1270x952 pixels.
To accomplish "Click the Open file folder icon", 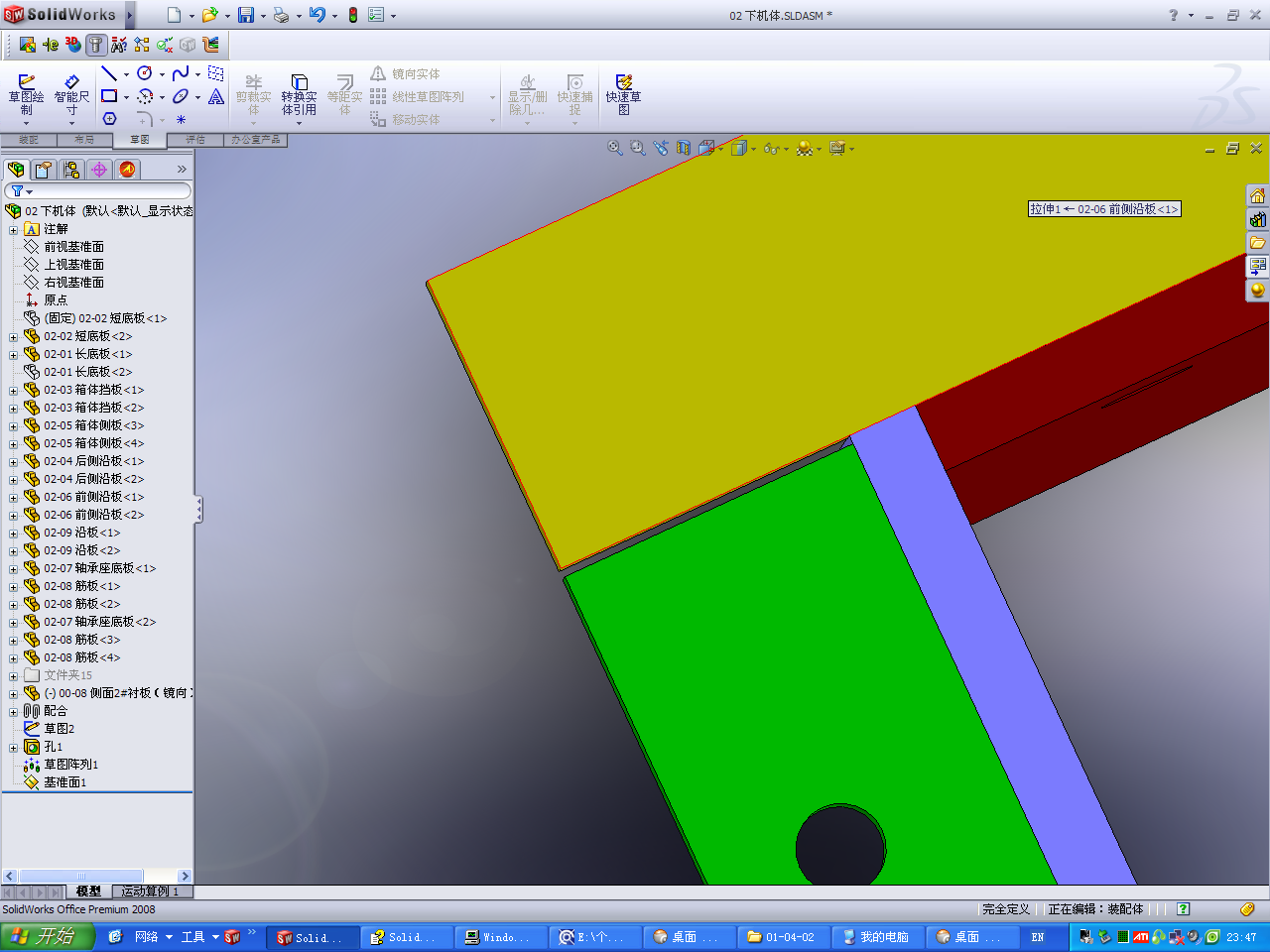I will pyautogui.click(x=209, y=15).
